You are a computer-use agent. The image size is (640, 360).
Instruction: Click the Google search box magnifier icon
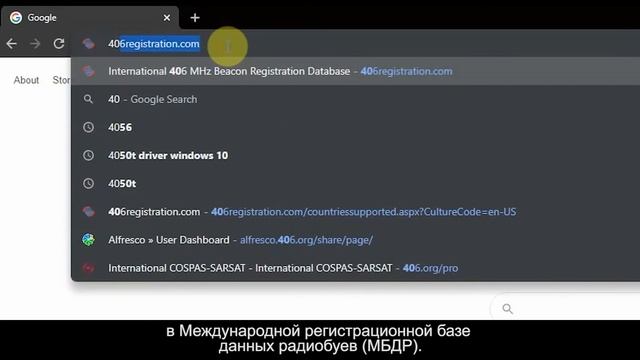tap(507, 309)
